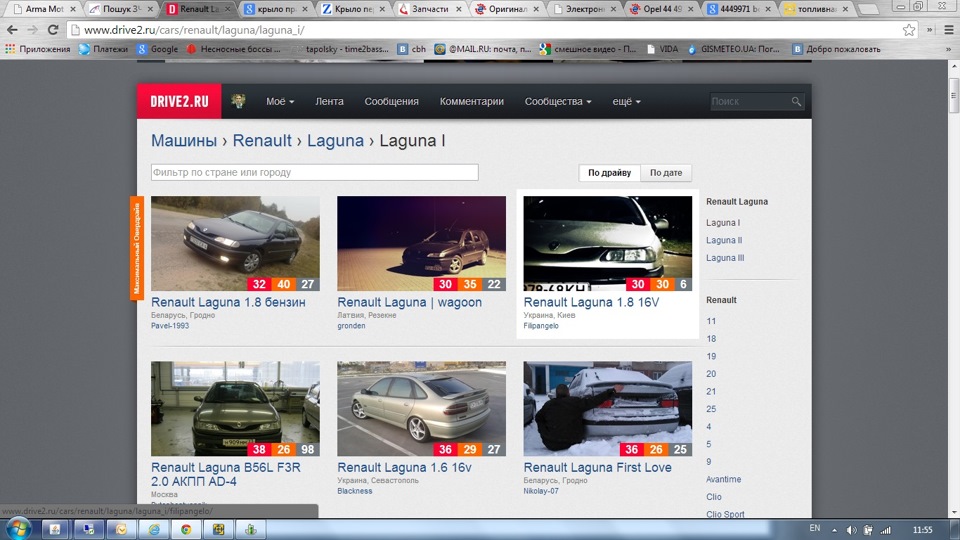Open Renault 19 model in sidebar
Image resolution: width=960 pixels, height=540 pixels.
tap(711, 356)
